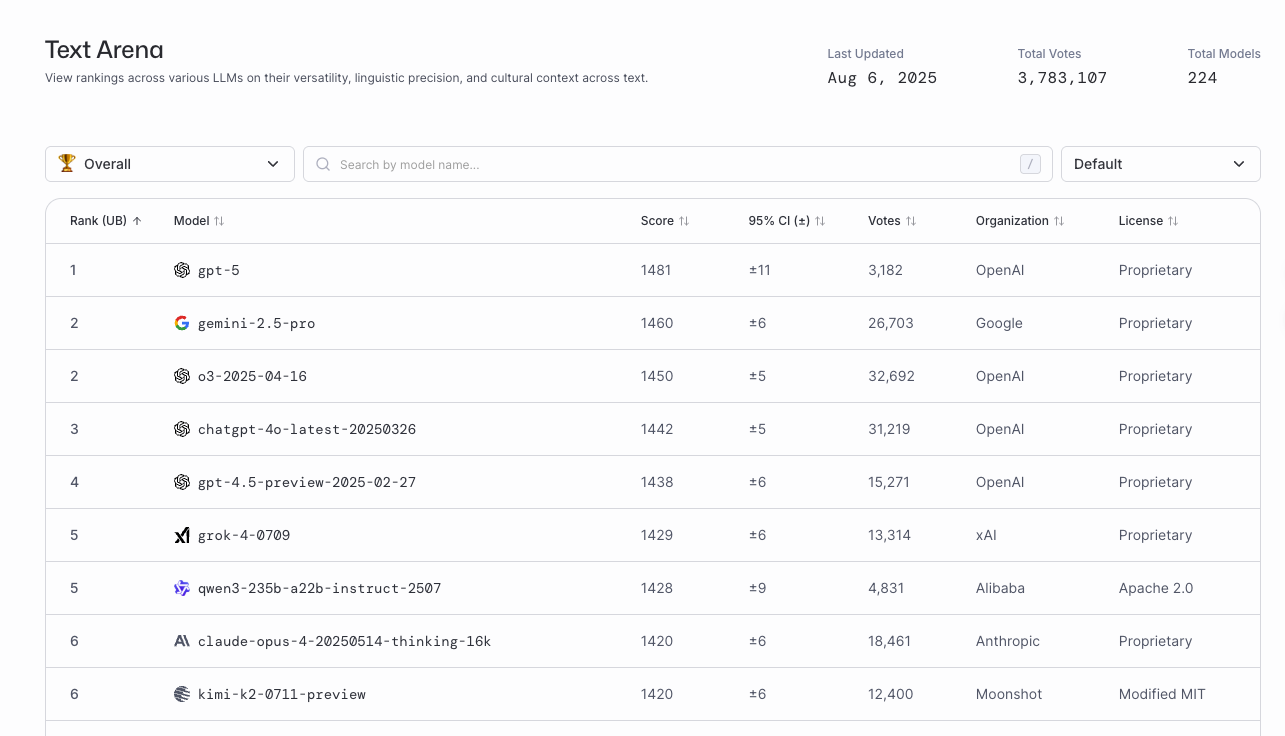Click the Moonshot logo beside kimi-k2-0711-preview
1285x736 pixels.
point(182,694)
